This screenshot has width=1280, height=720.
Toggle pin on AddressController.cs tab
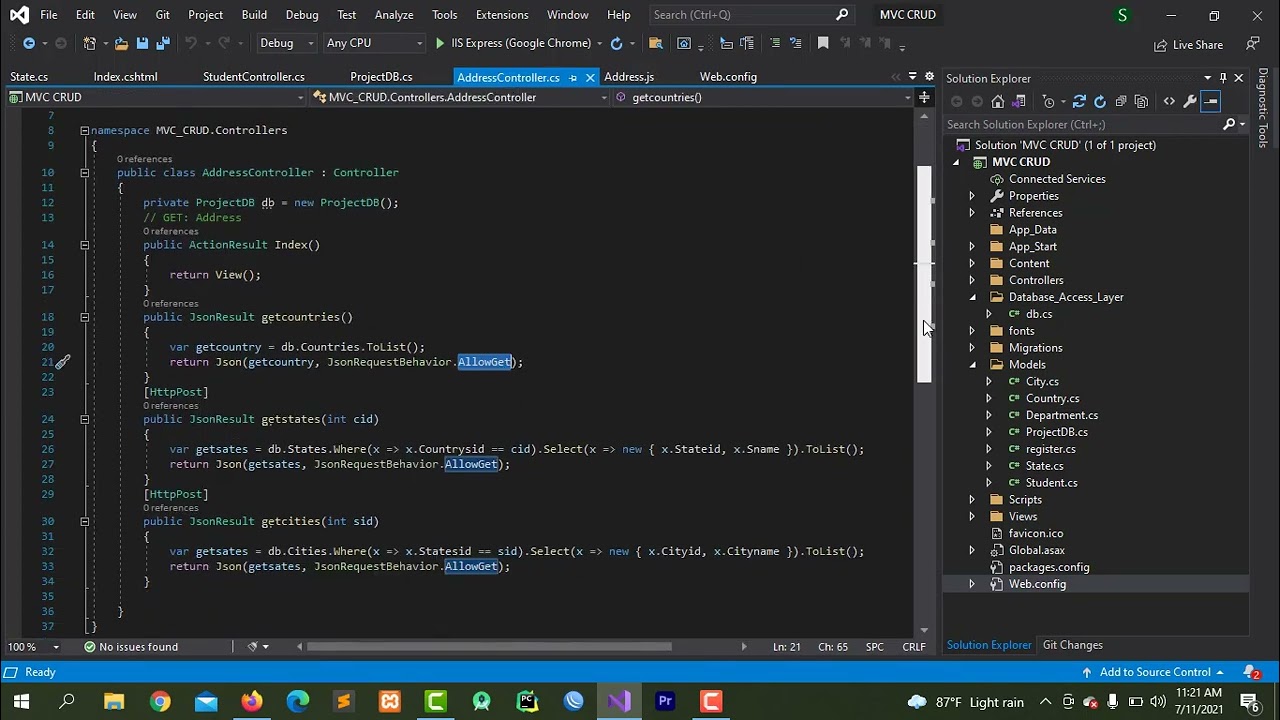point(573,77)
